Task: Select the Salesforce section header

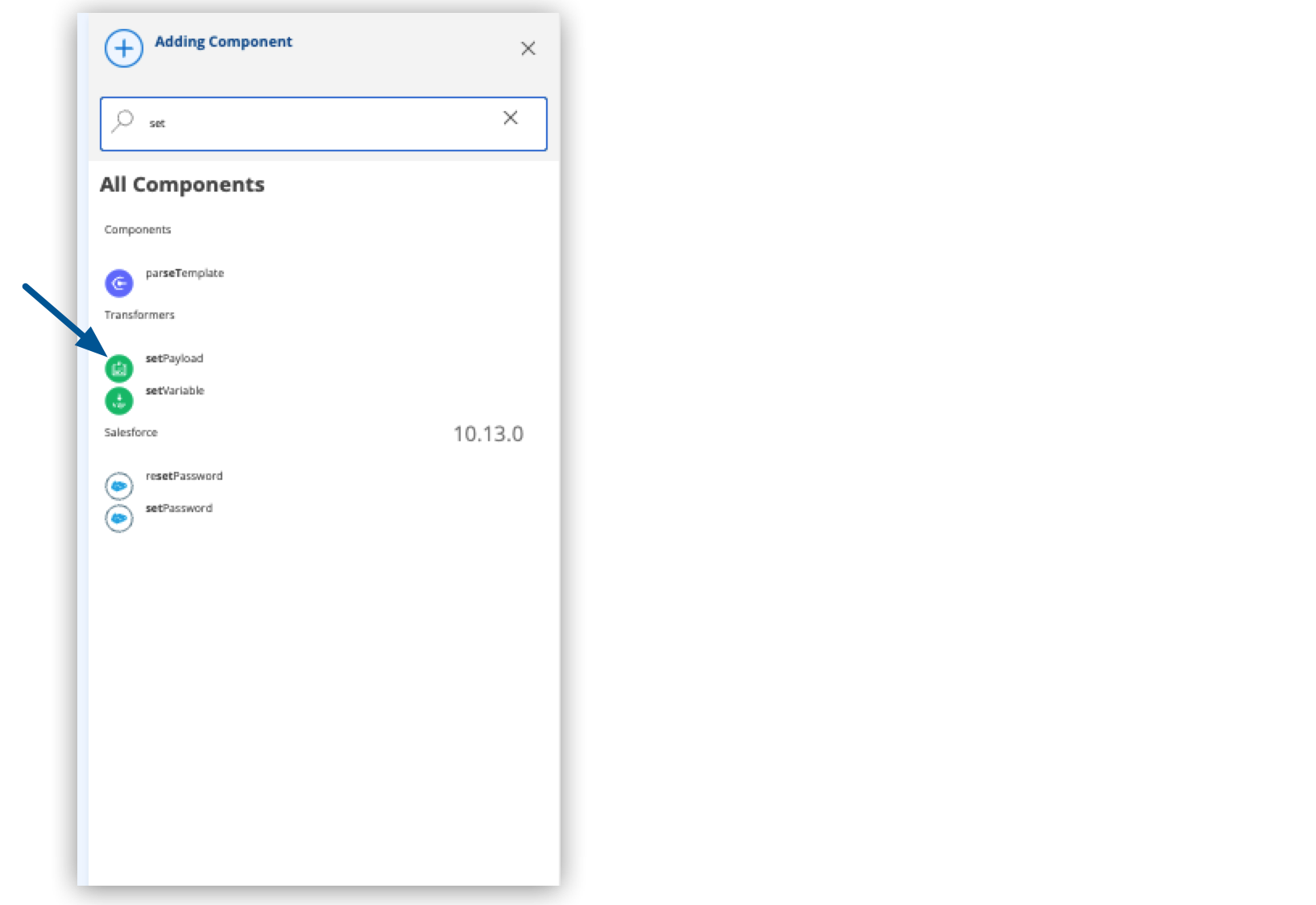Action: coord(131,432)
